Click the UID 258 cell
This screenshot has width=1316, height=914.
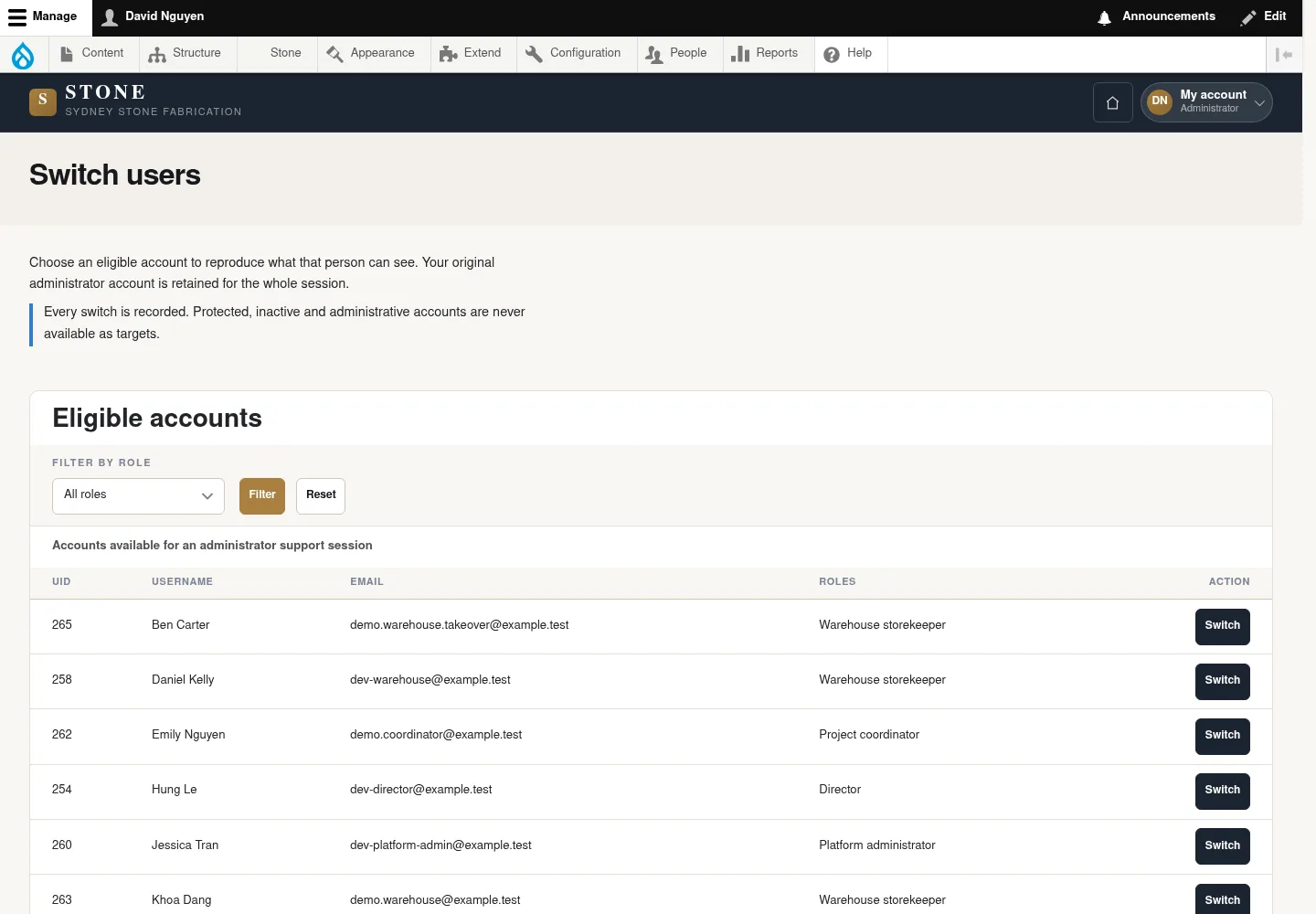[x=62, y=680]
